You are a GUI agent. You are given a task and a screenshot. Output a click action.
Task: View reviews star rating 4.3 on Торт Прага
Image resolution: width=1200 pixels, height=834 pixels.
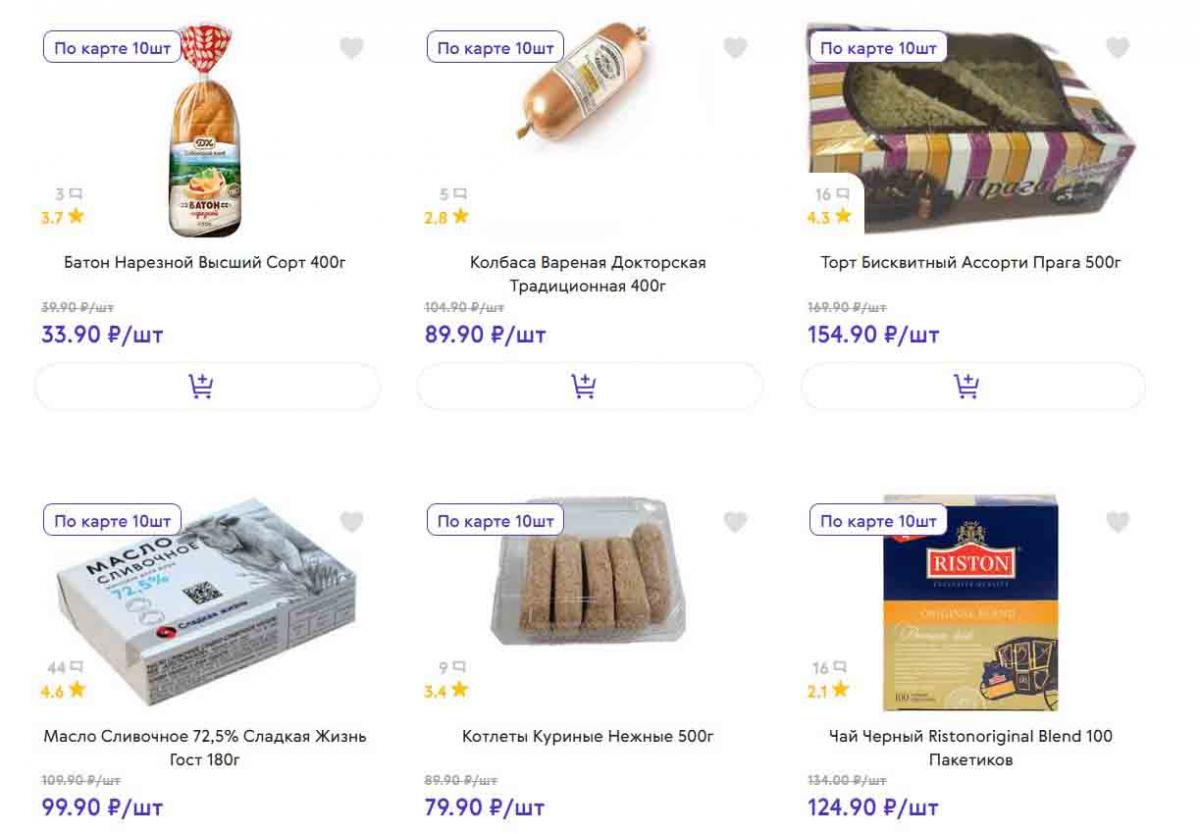tap(830, 216)
